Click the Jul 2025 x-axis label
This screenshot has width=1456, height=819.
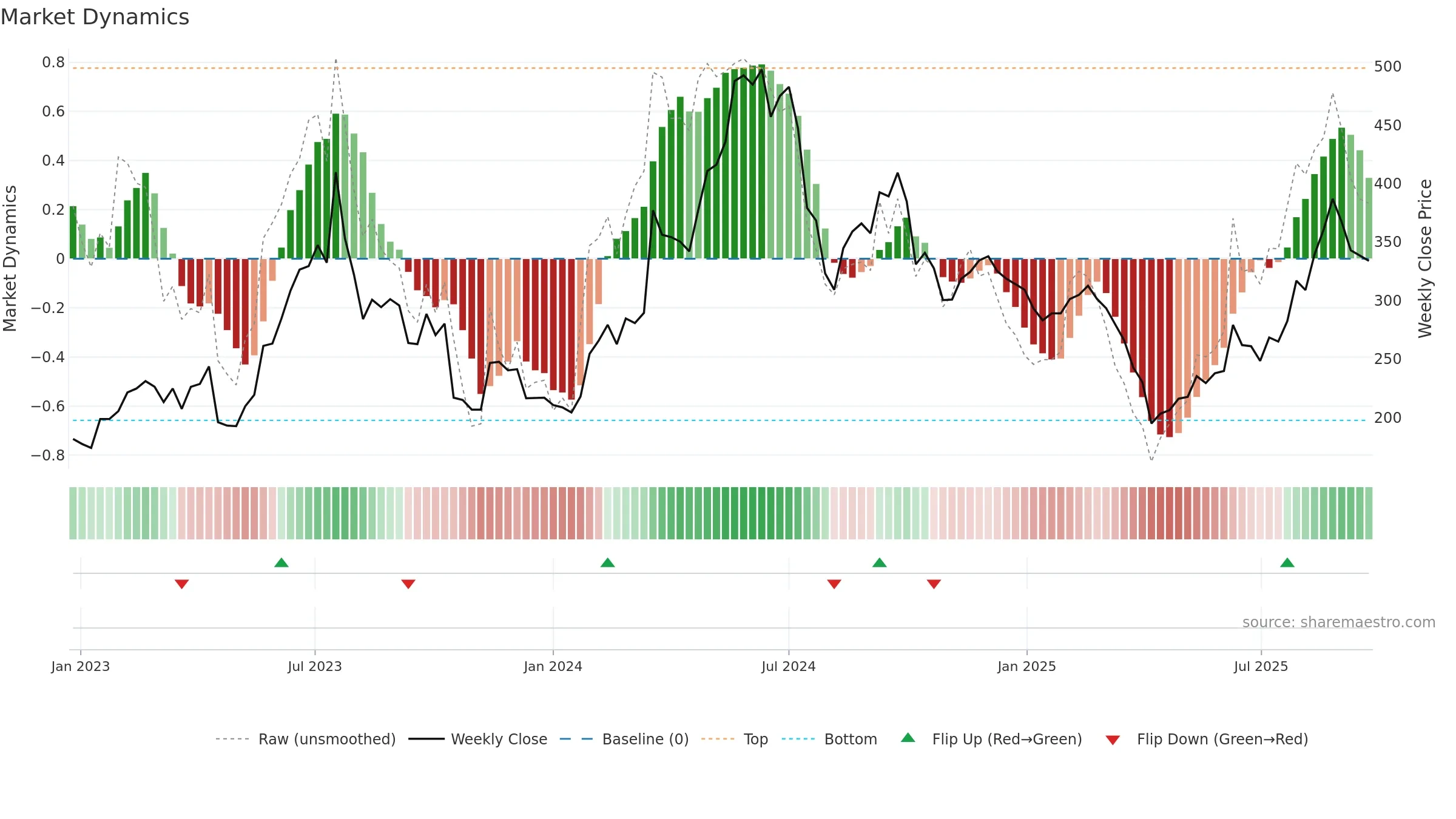click(x=1261, y=666)
